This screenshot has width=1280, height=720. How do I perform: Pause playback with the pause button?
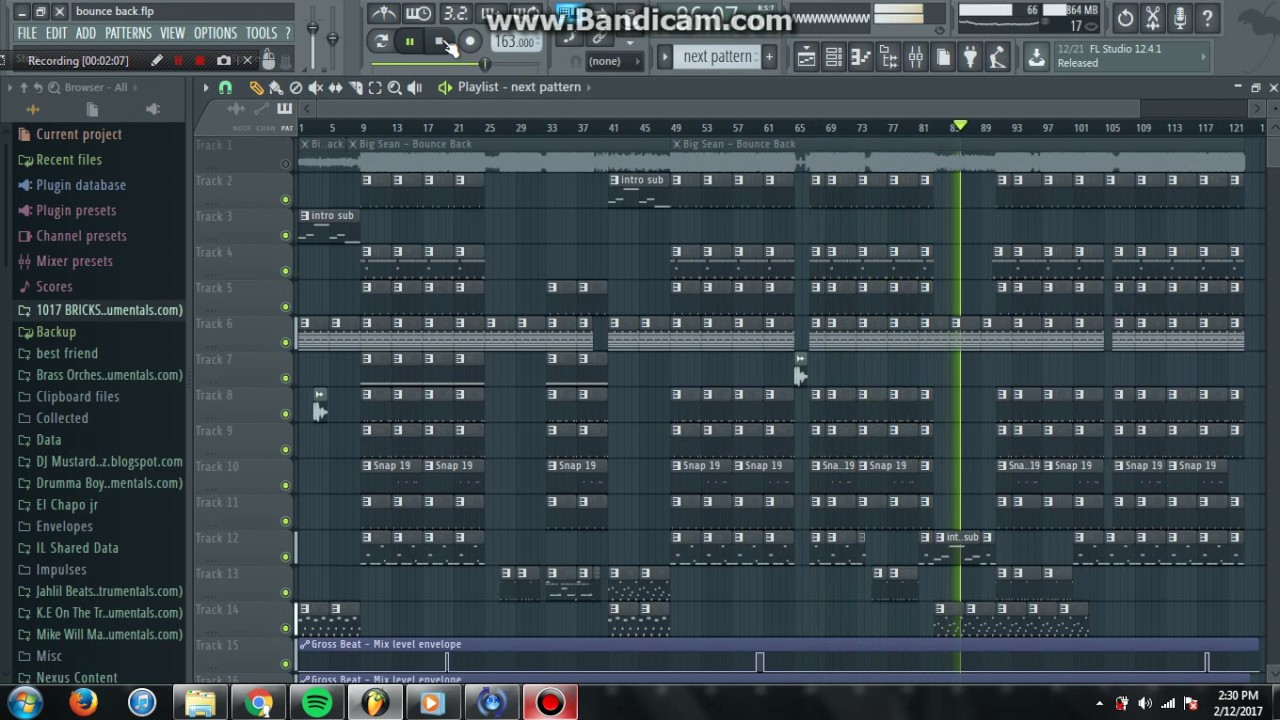point(410,41)
